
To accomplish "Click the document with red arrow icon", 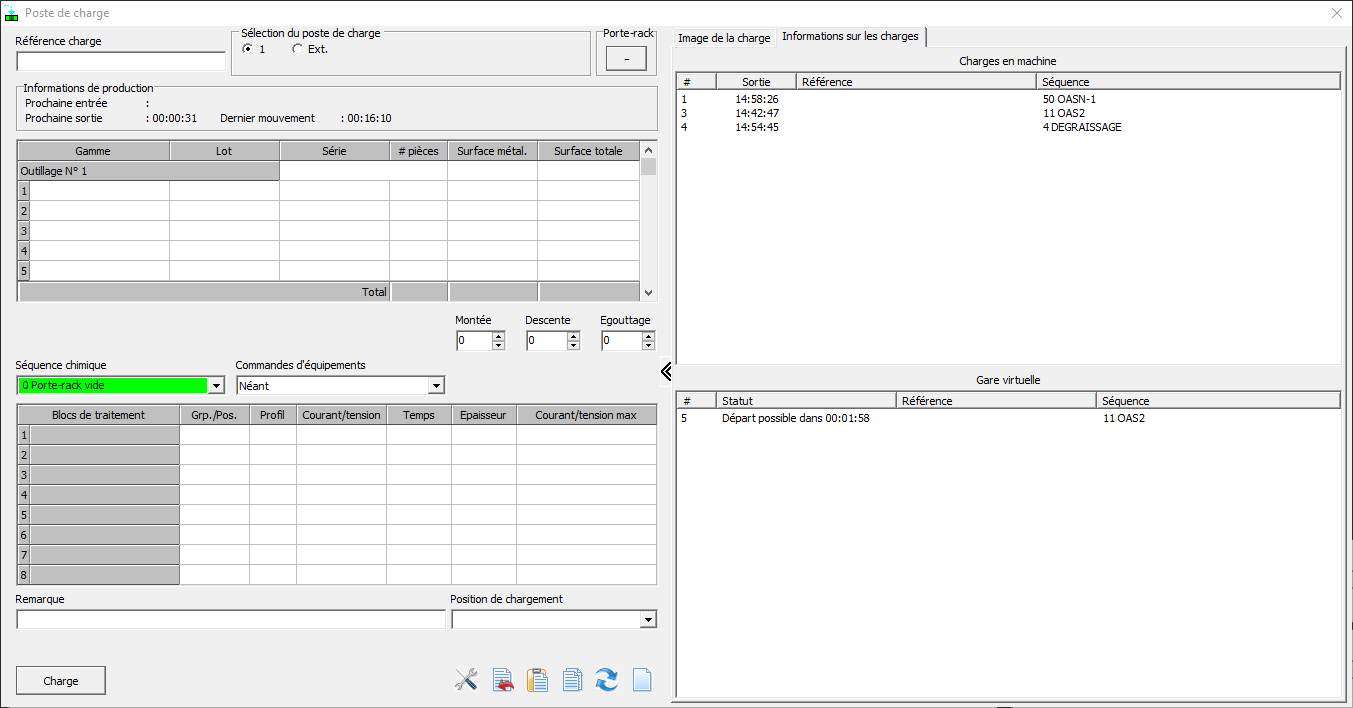I will 503,680.
